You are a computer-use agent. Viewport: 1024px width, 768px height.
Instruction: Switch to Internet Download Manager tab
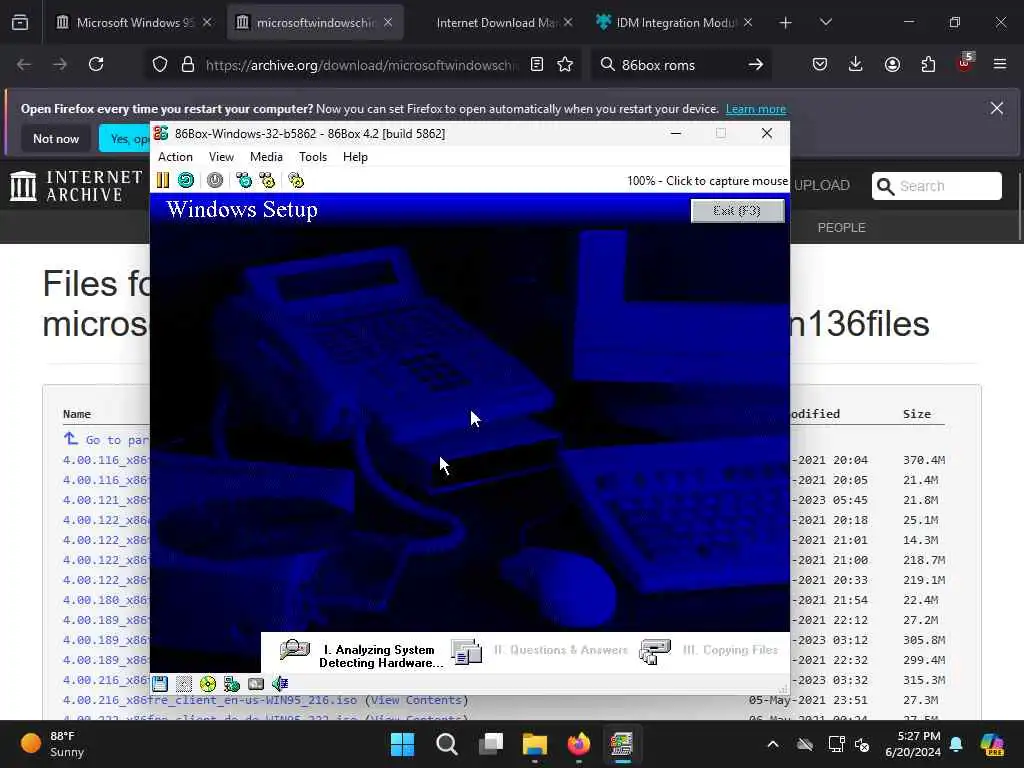coord(496,22)
